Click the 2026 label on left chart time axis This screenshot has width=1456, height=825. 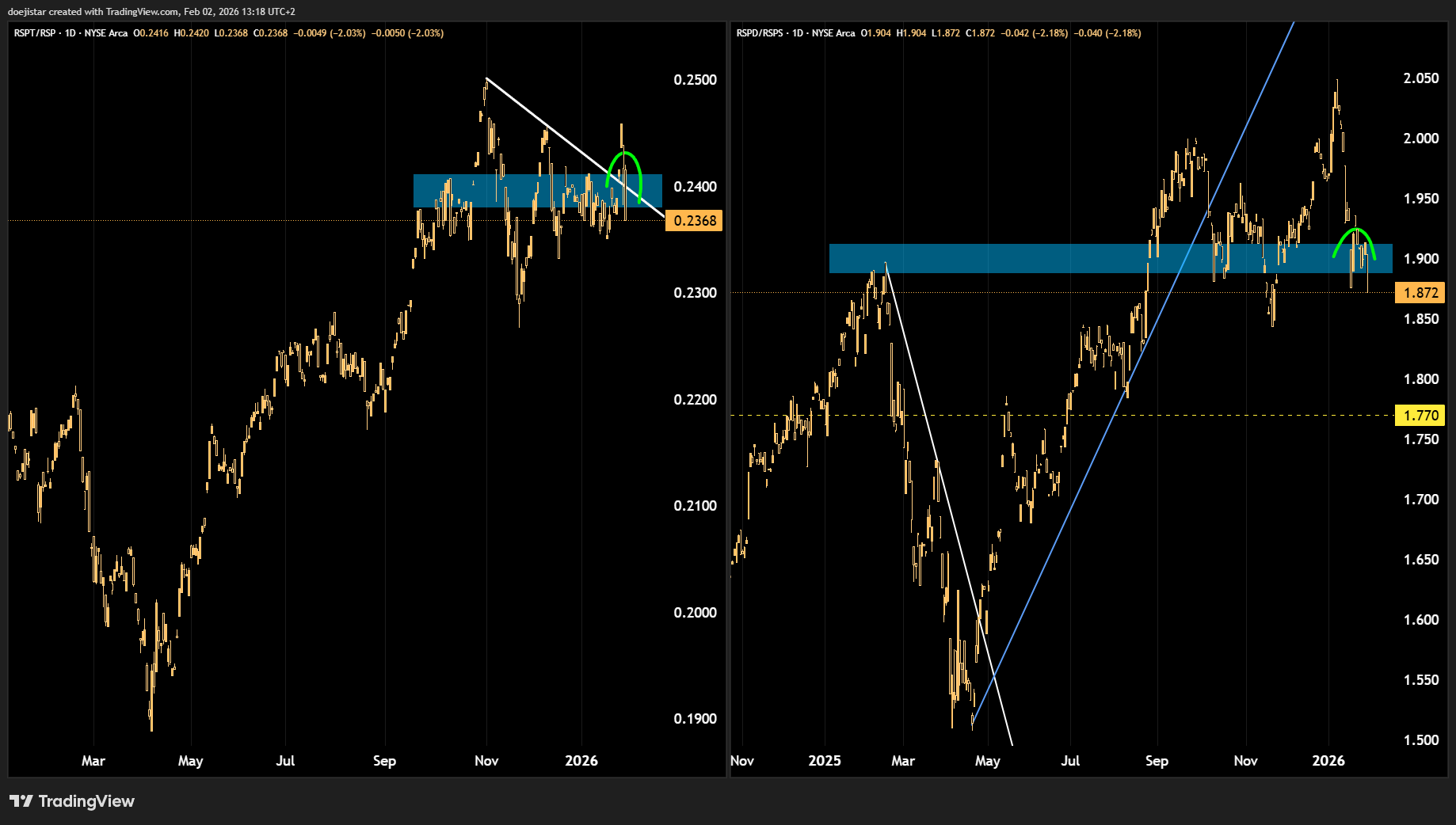tap(581, 761)
